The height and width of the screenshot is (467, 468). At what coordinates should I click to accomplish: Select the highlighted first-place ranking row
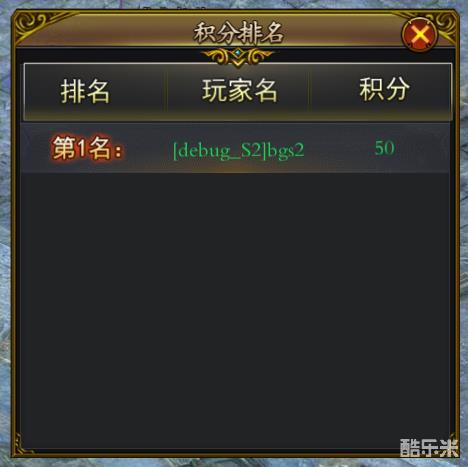pos(235,148)
